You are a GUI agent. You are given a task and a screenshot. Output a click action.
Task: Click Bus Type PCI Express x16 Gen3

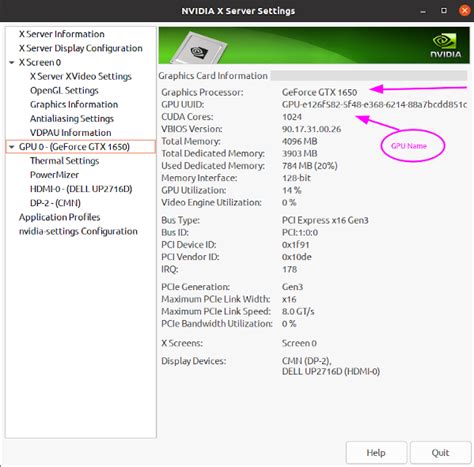click(x=325, y=220)
